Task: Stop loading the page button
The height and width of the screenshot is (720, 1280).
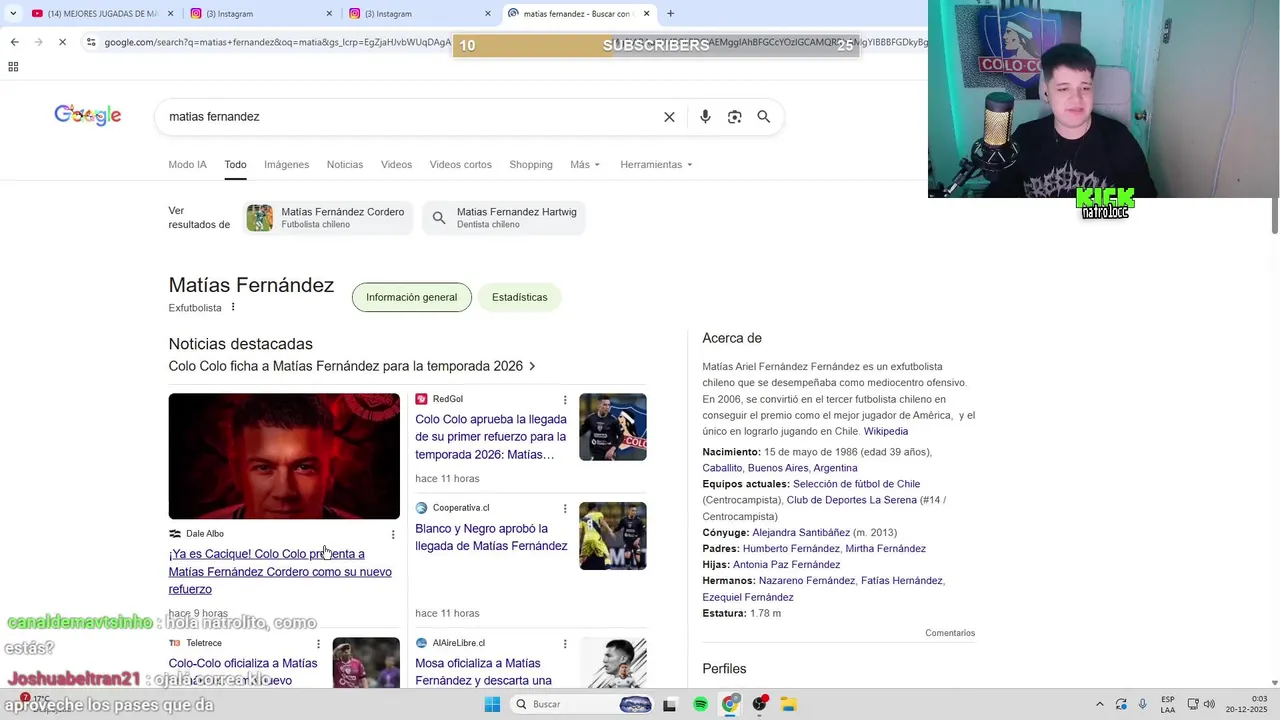Action: [62, 42]
